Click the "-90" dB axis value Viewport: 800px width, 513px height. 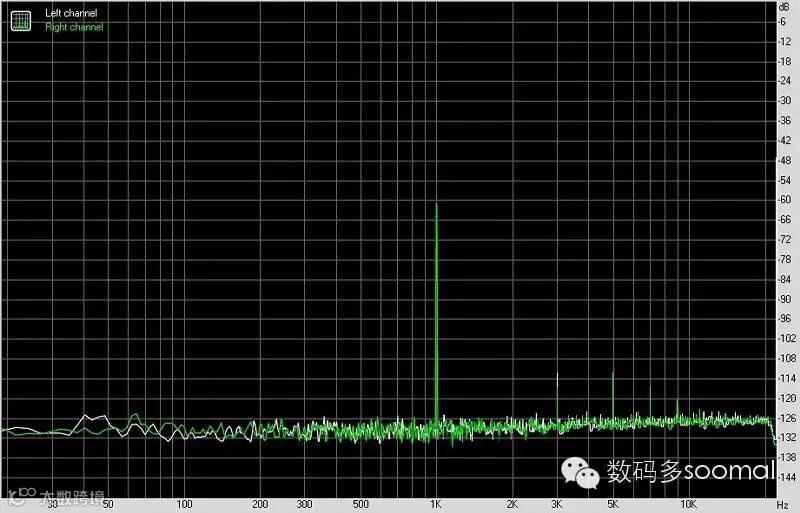tap(784, 300)
